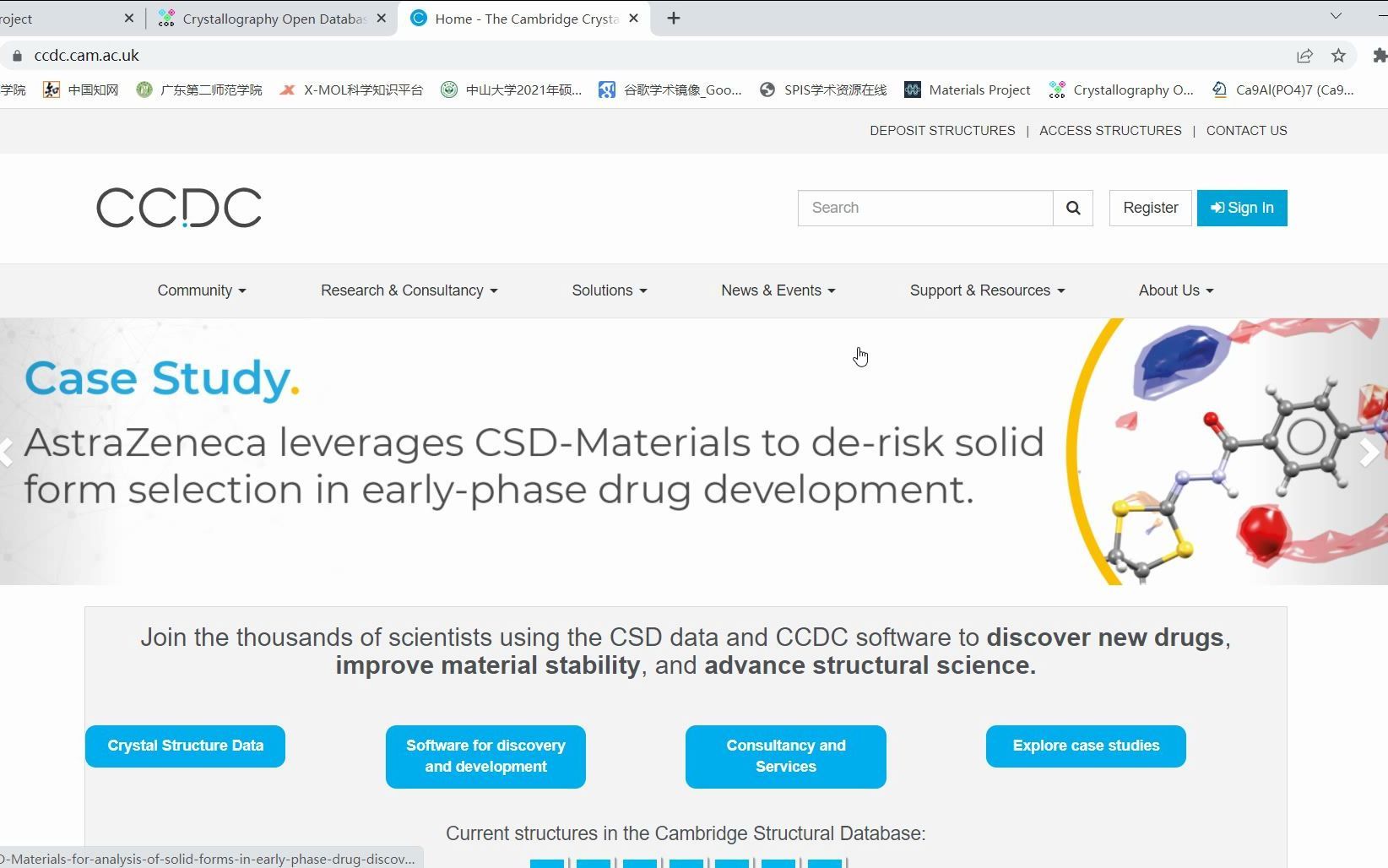Click DEPOSIT STRUCTURES link
This screenshot has width=1388, height=868.
942,131
